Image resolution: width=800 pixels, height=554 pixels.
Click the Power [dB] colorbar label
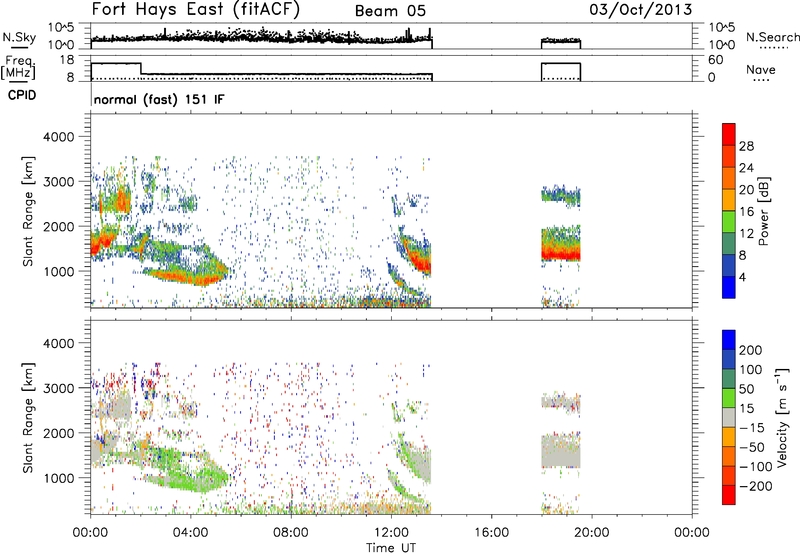[763, 211]
